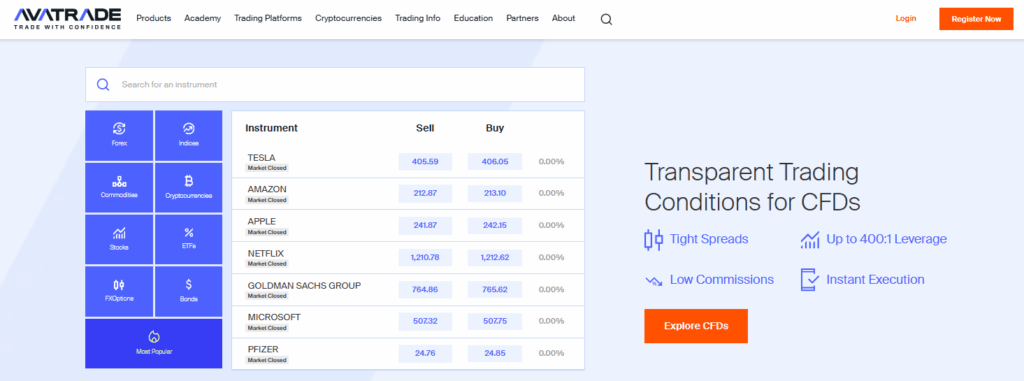Select the Bonds dollar tile
The image size is (1024, 381).
click(189, 291)
